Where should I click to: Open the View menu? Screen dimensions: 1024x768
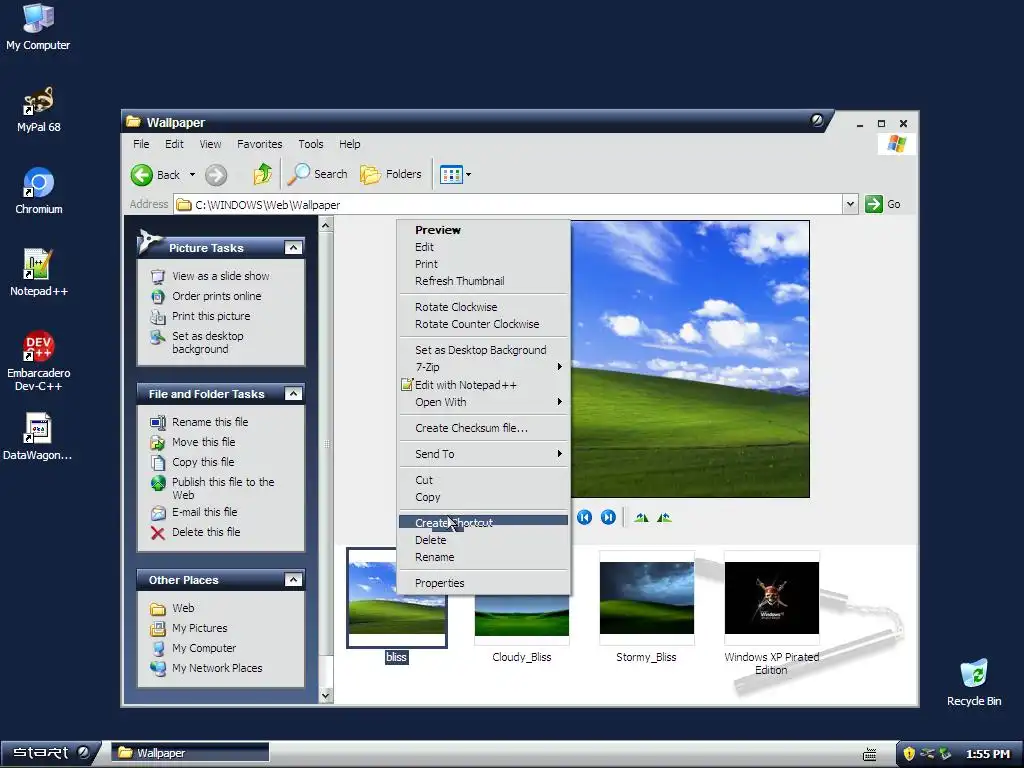[x=210, y=144]
